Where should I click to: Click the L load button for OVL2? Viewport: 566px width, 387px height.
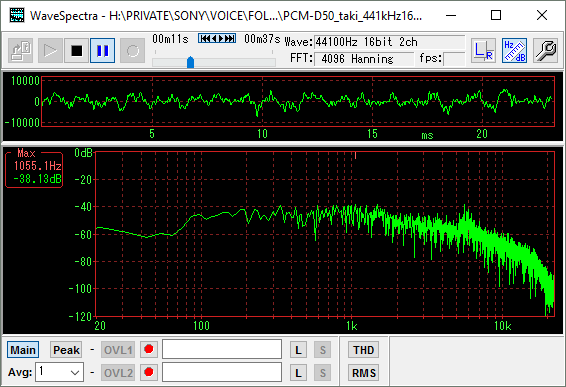tap(299, 373)
